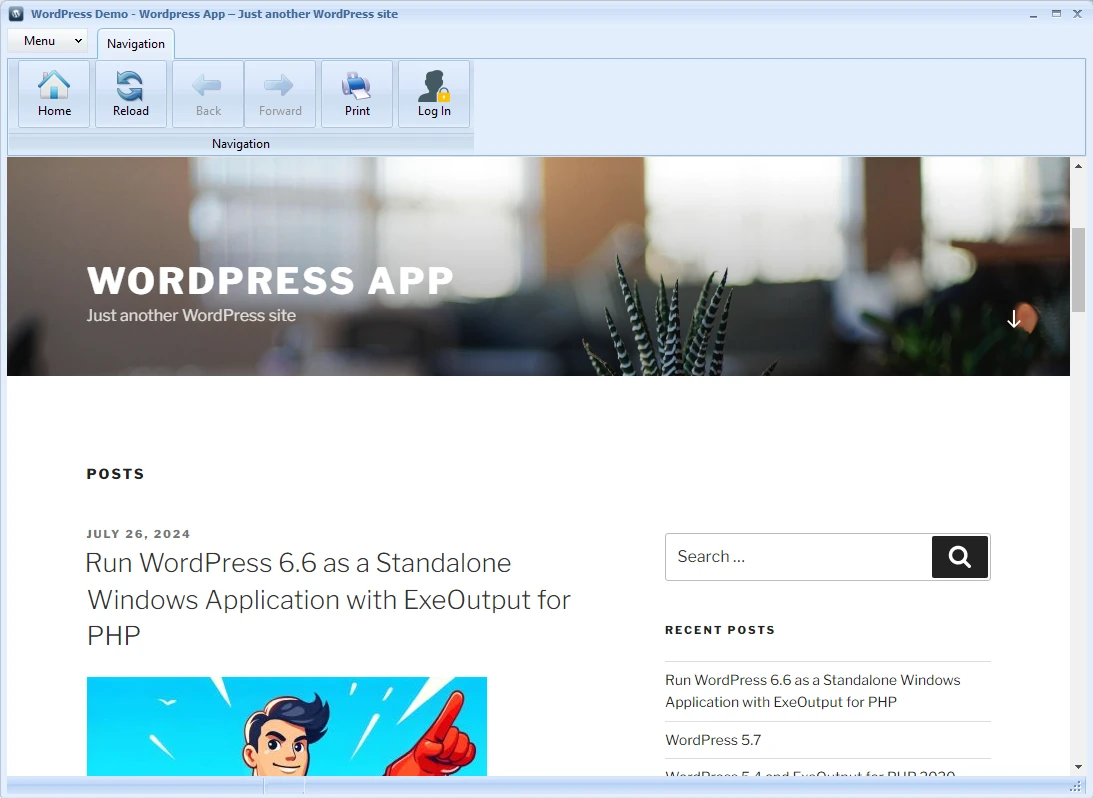This screenshot has width=1093, height=798.
Task: Click the up arrow at scrollbar top
Action: pyautogui.click(x=1079, y=166)
